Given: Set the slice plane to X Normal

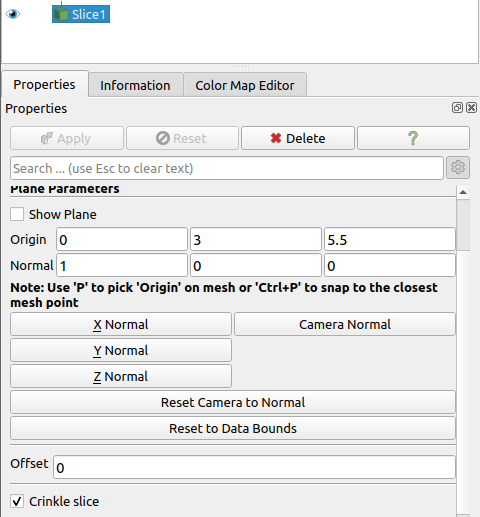Looking at the screenshot, I should (121, 324).
